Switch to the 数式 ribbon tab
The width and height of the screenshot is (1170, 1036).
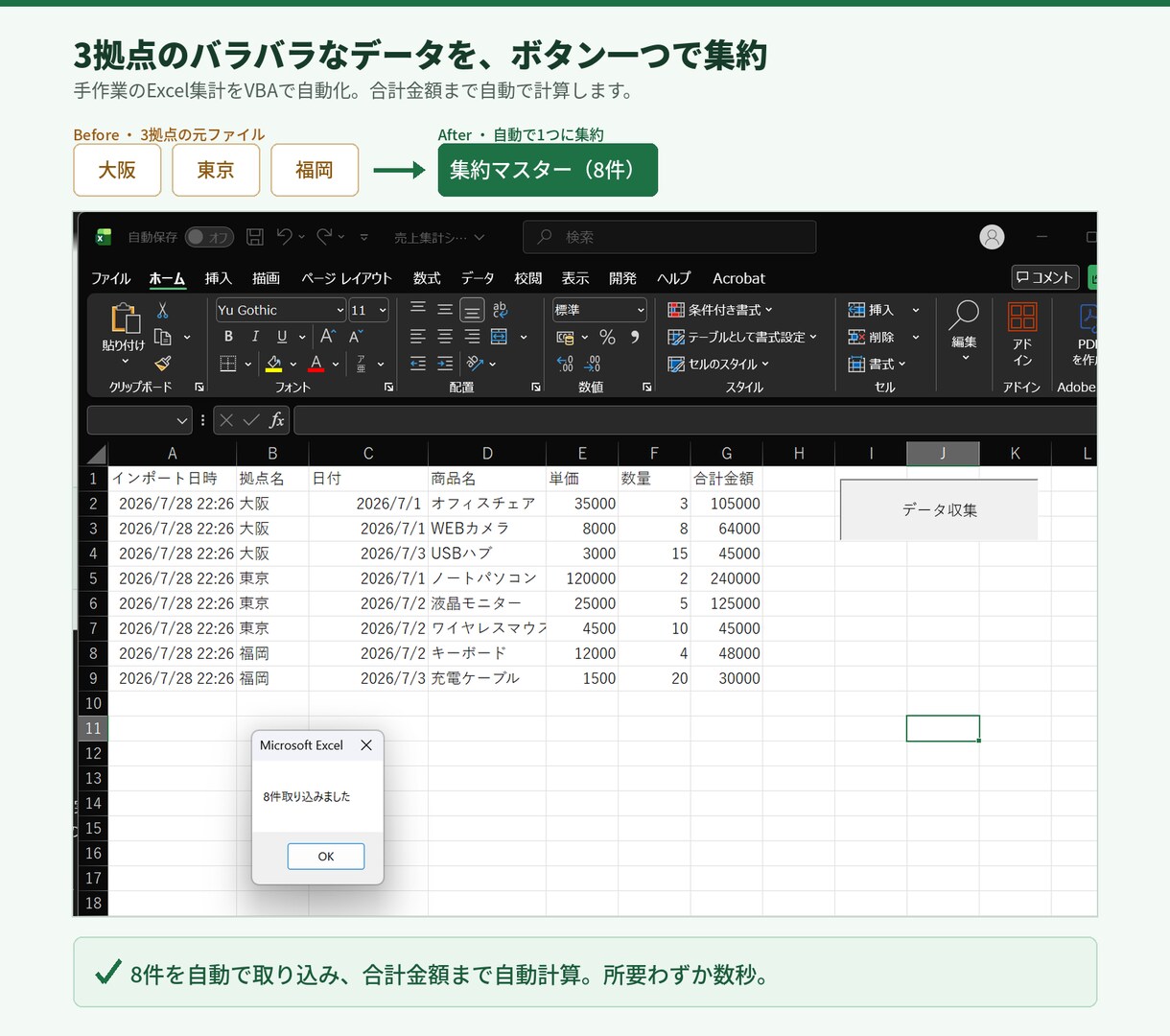[427, 278]
